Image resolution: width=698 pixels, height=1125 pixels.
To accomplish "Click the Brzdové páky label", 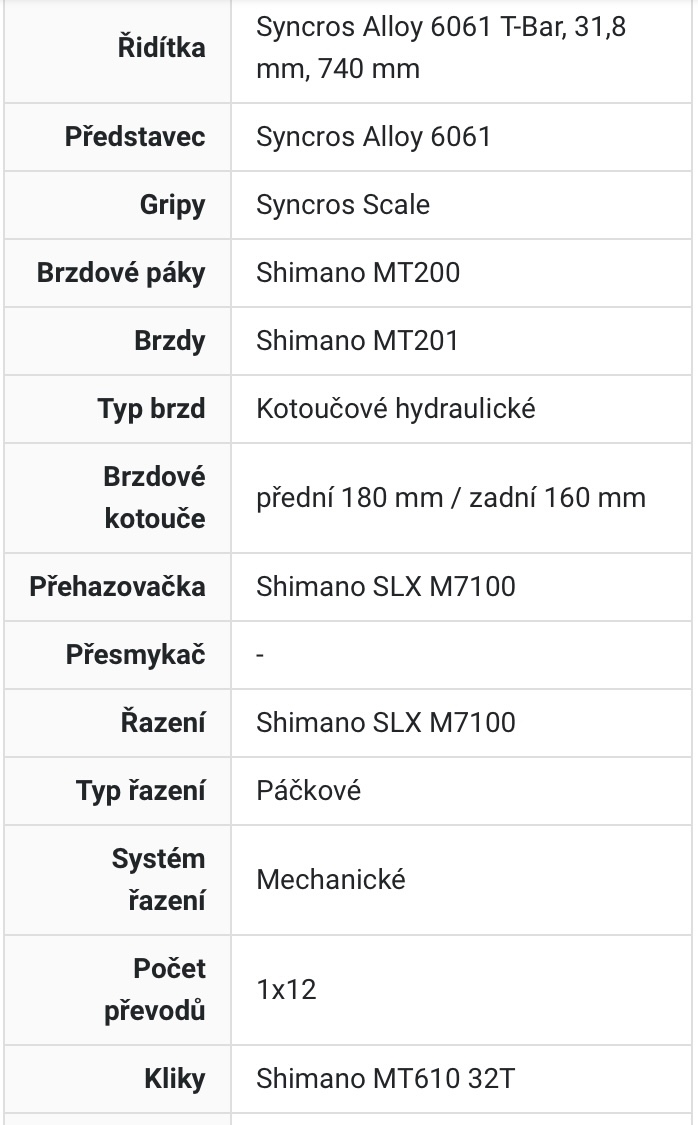I will [121, 272].
